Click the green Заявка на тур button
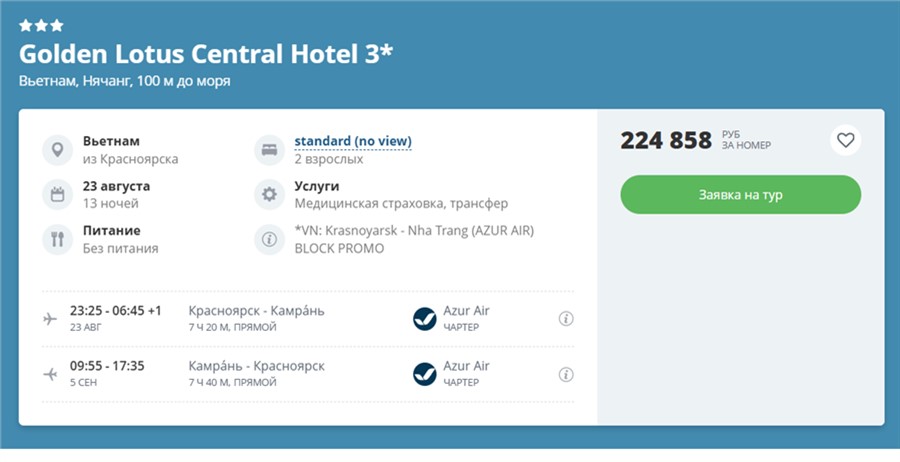 click(740, 195)
